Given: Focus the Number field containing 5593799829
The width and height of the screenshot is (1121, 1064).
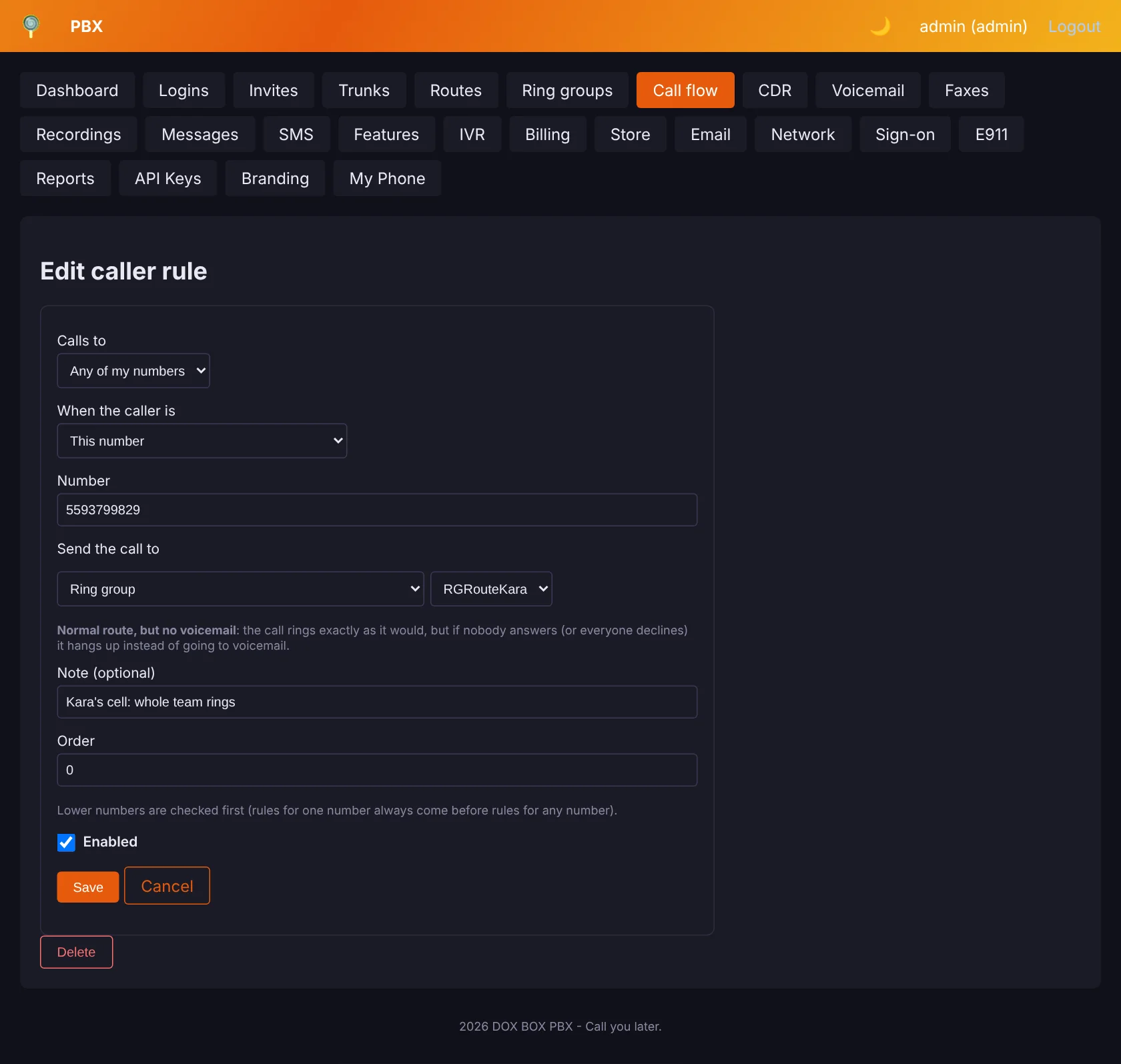Looking at the screenshot, I should [x=377, y=510].
